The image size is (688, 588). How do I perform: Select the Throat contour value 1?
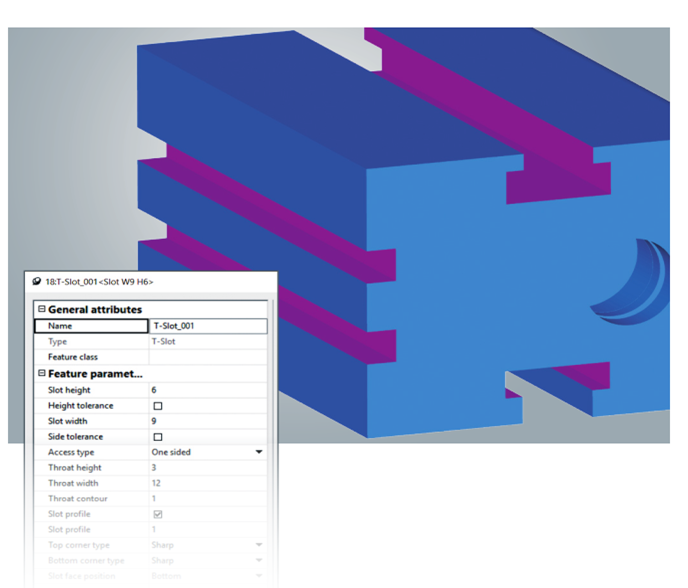click(154, 498)
